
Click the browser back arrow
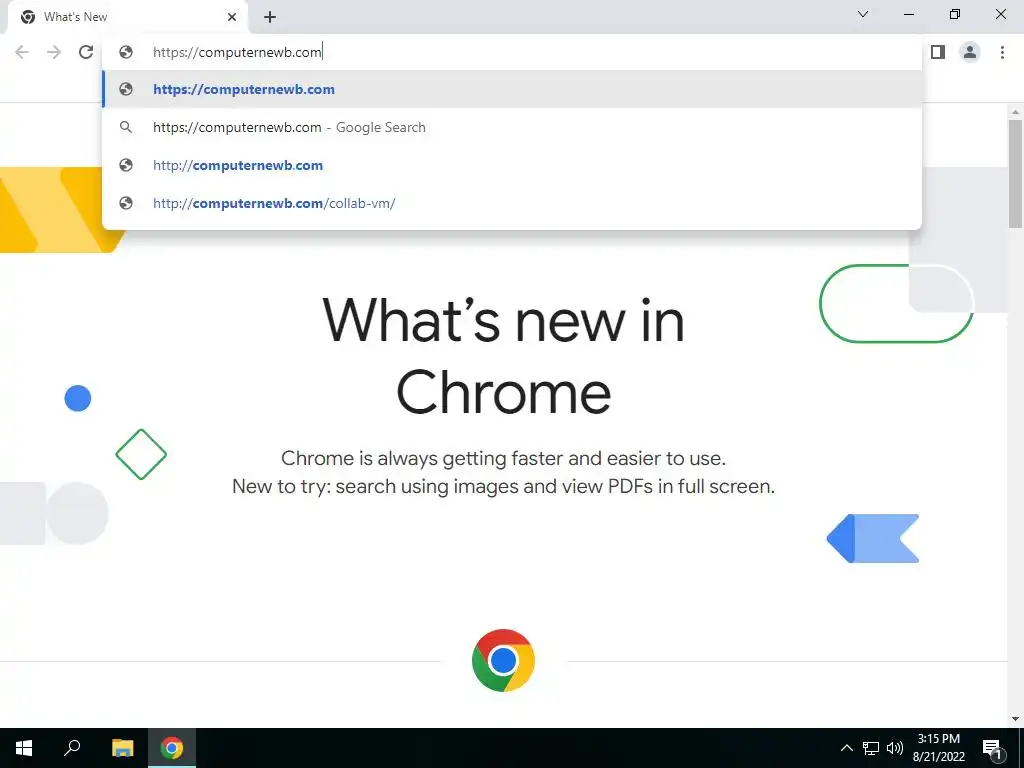click(x=22, y=52)
